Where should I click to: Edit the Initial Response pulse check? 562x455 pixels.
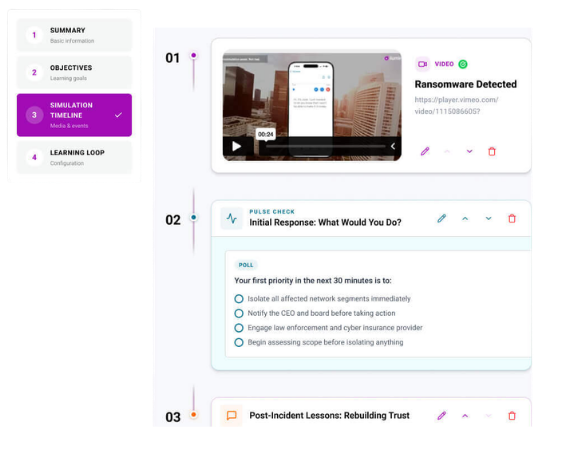[442, 218]
